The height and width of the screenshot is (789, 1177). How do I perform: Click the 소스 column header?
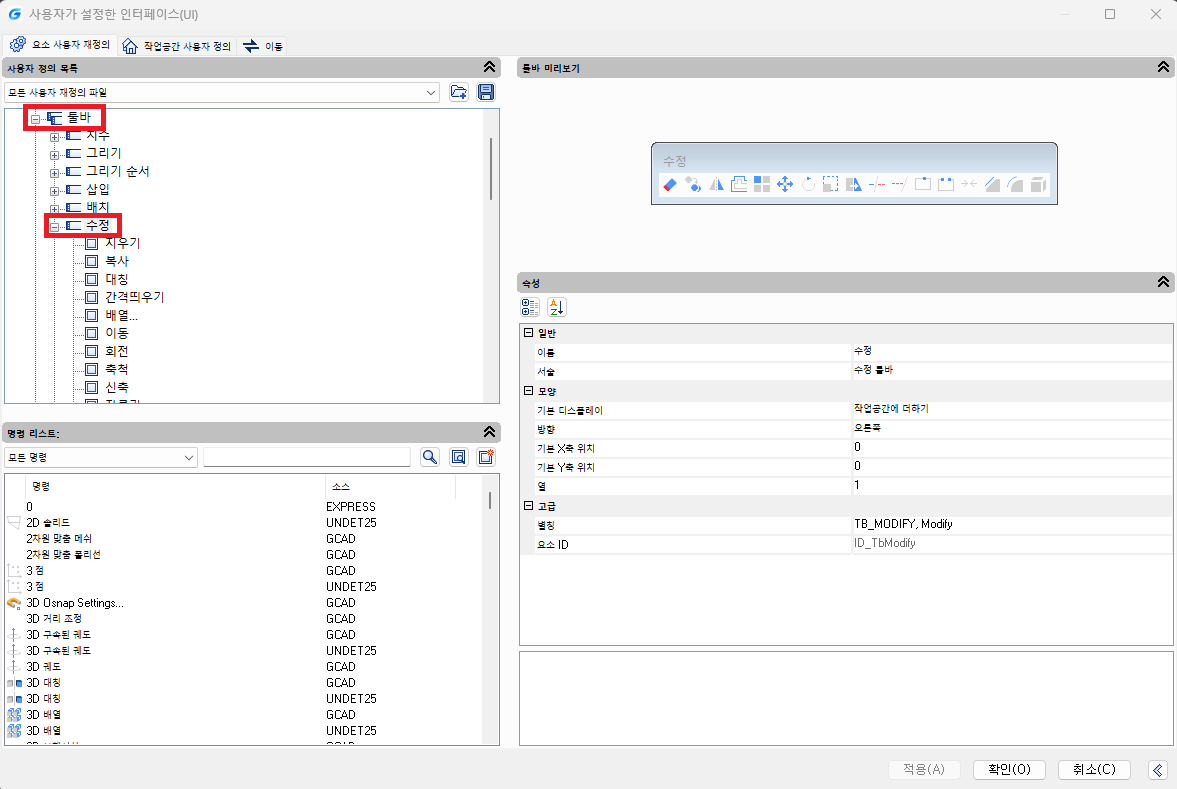coord(390,486)
